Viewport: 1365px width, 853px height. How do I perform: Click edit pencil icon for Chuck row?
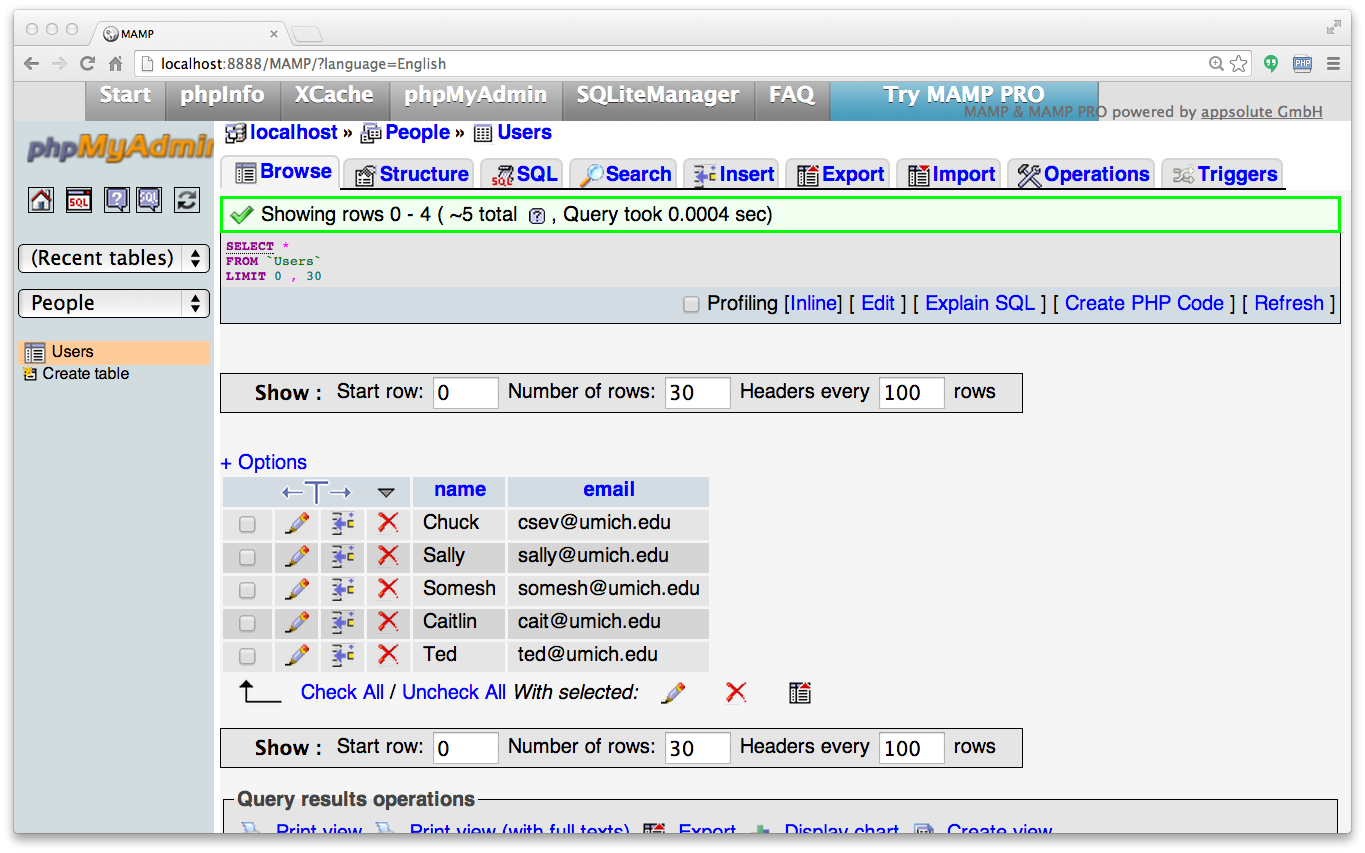click(x=297, y=523)
